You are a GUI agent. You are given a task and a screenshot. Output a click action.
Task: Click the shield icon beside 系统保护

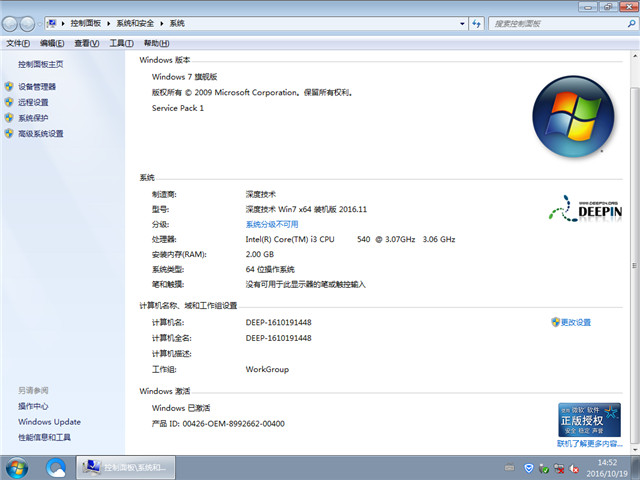(x=9, y=118)
